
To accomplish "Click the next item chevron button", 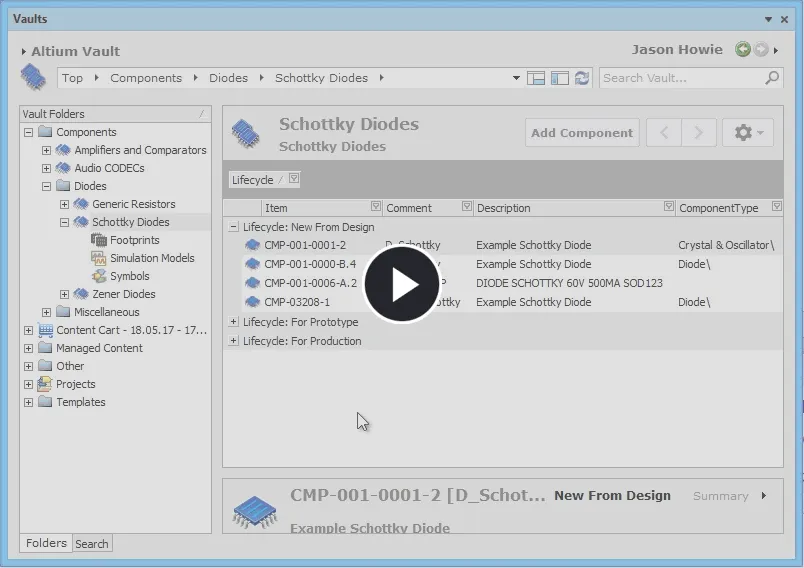I will tap(698, 133).
